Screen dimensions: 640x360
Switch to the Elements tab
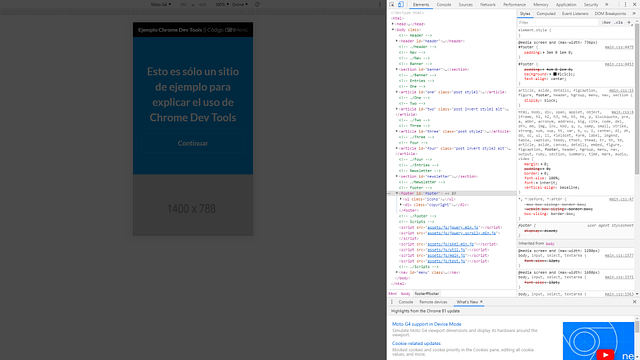click(421, 4)
